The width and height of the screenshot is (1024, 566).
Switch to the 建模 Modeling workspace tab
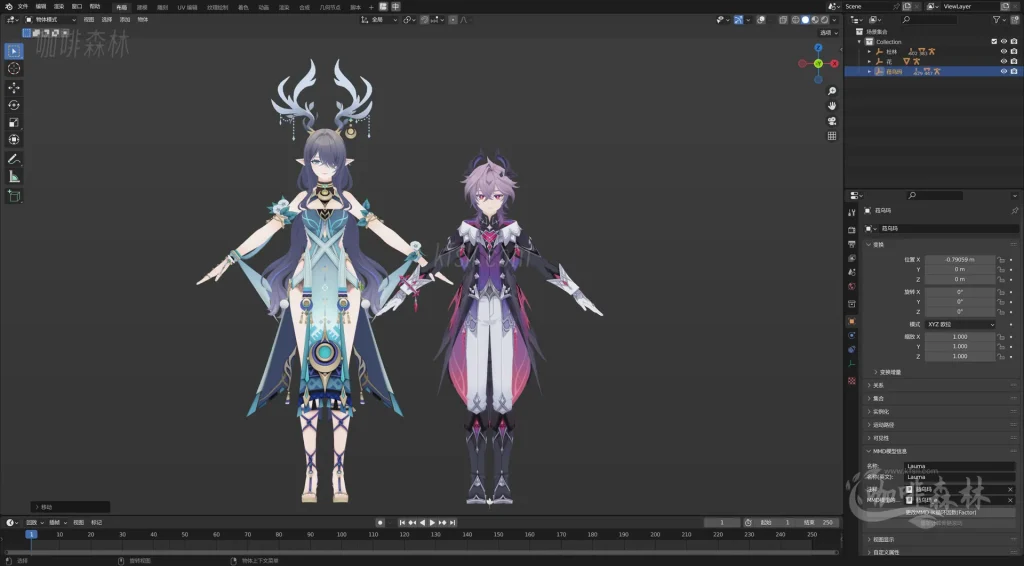point(142,7)
